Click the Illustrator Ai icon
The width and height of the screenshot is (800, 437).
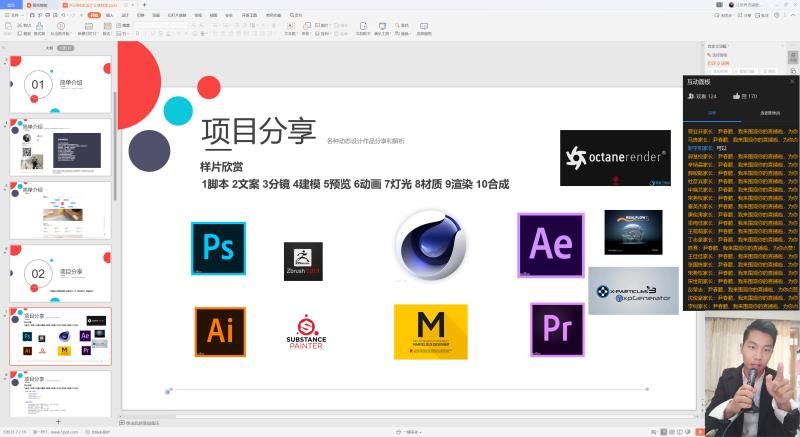[220, 332]
